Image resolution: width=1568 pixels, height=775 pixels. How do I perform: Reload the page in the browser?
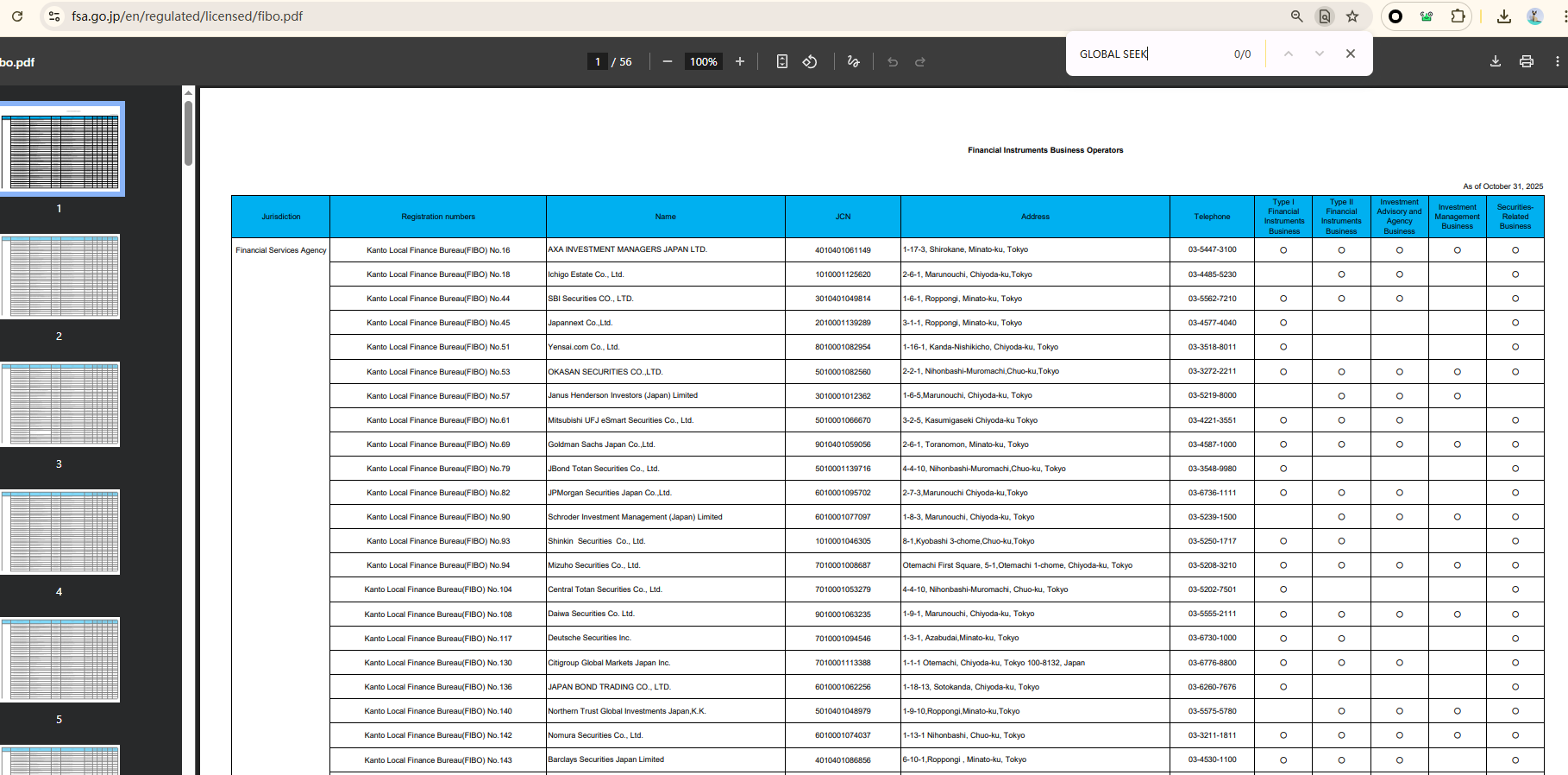click(x=17, y=16)
